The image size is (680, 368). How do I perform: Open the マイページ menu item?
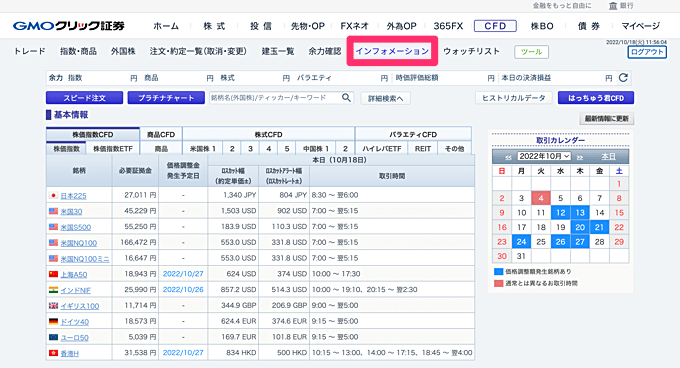[x=641, y=26]
